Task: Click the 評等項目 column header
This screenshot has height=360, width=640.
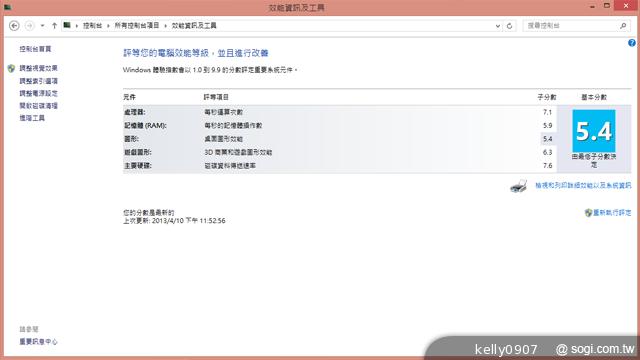Action: pos(216,97)
